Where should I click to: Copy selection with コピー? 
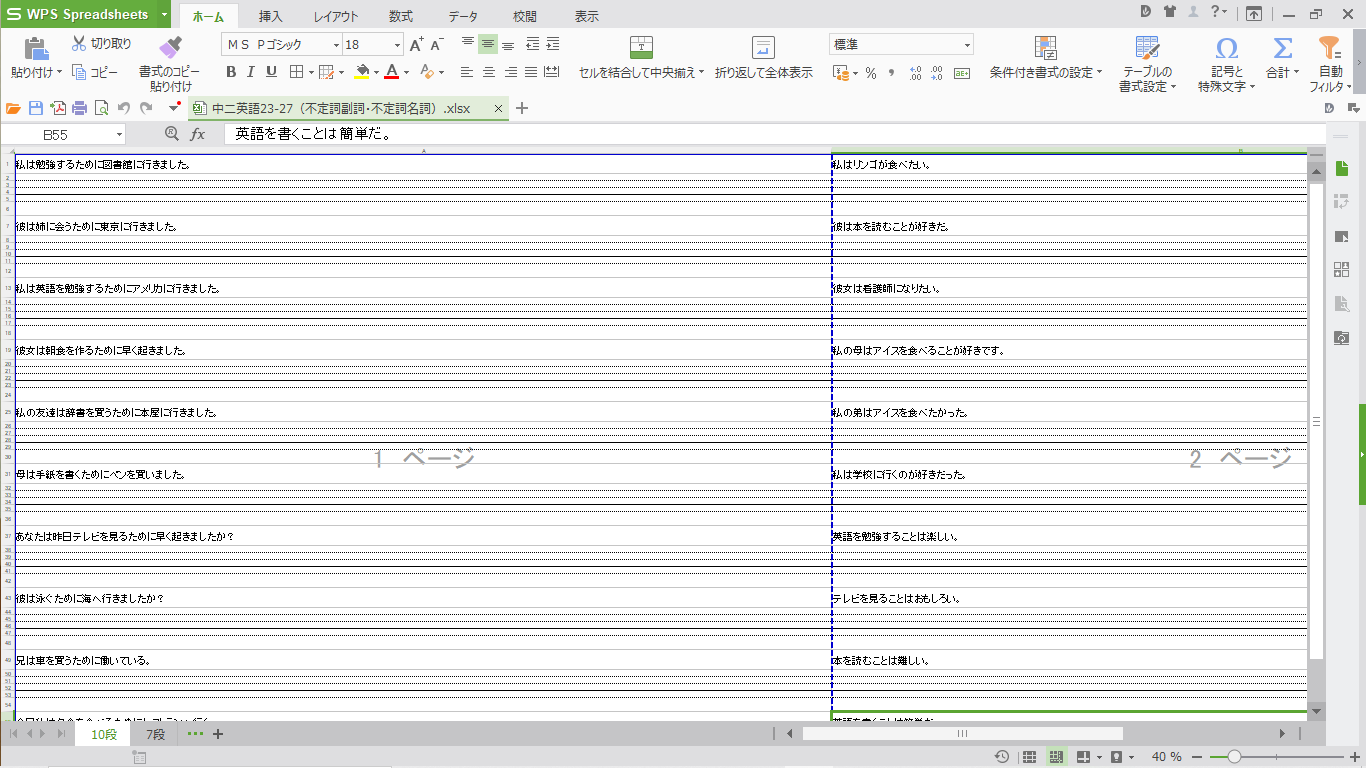(95, 72)
